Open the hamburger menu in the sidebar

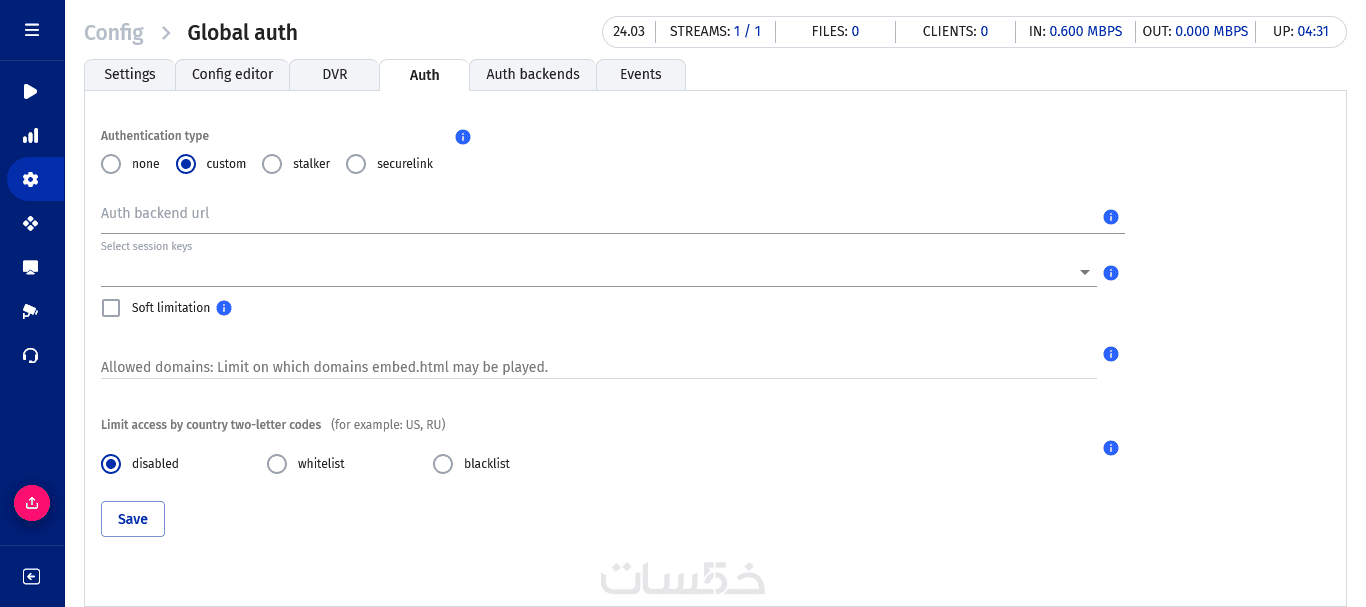[x=32, y=30]
